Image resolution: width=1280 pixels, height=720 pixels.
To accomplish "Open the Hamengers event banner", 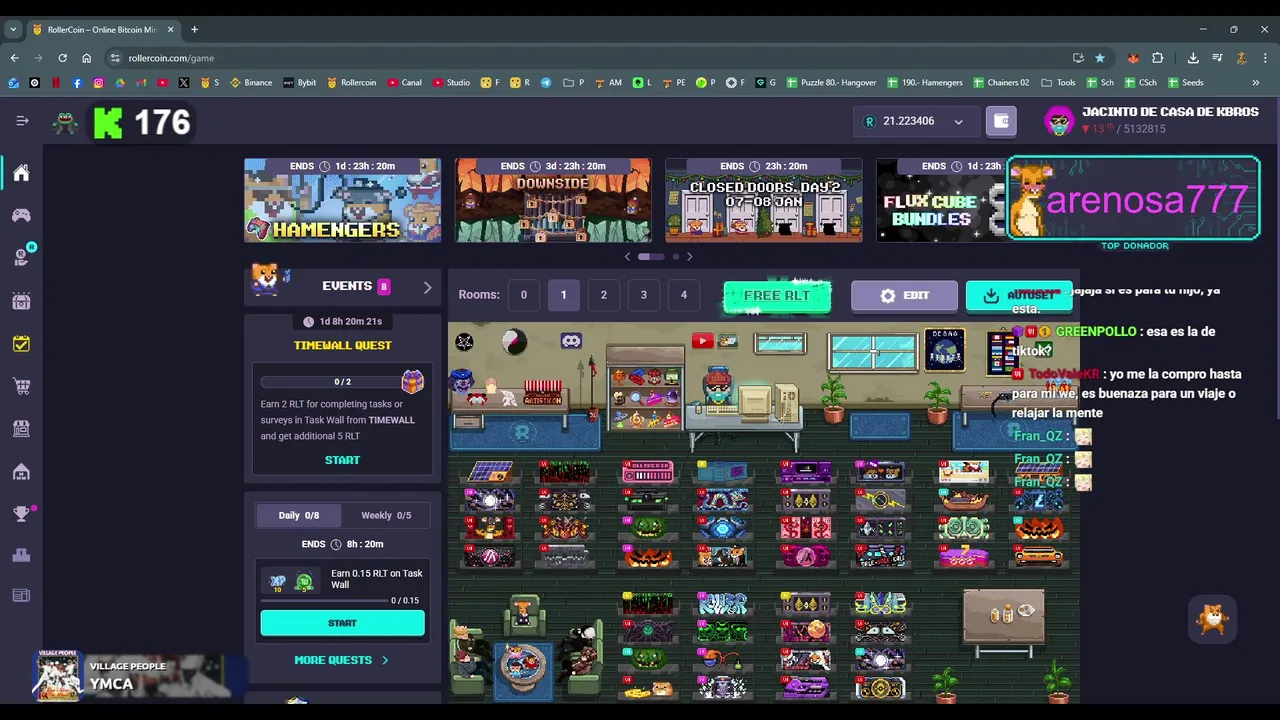I will (343, 200).
